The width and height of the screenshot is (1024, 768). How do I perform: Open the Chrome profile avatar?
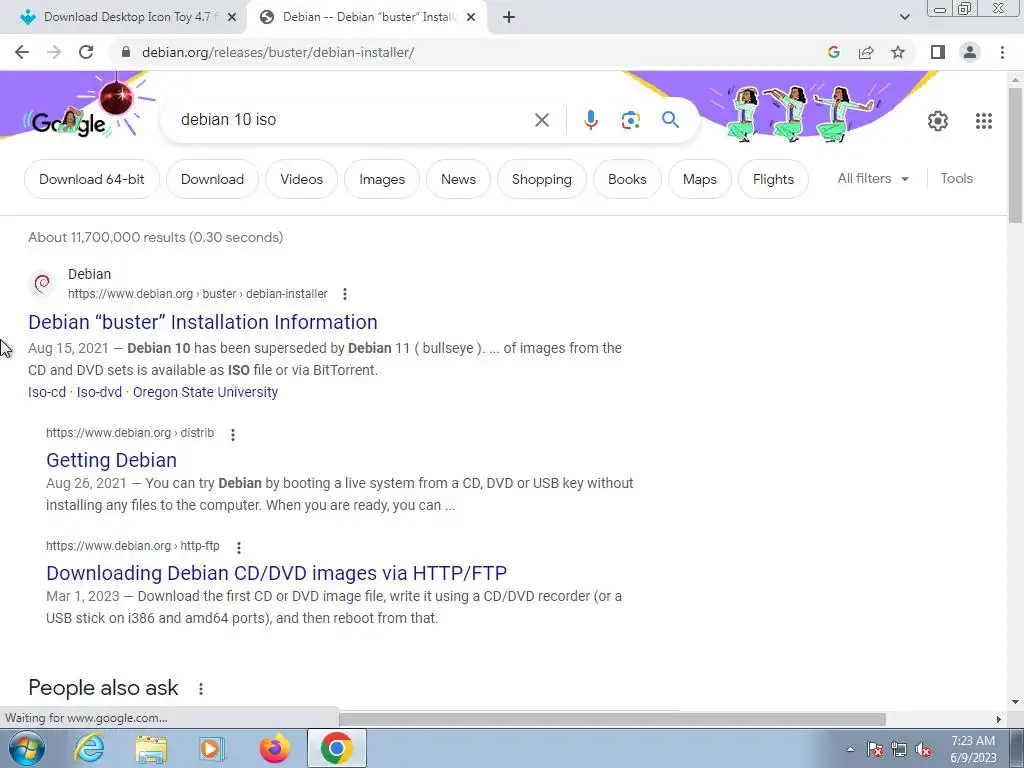(970, 52)
